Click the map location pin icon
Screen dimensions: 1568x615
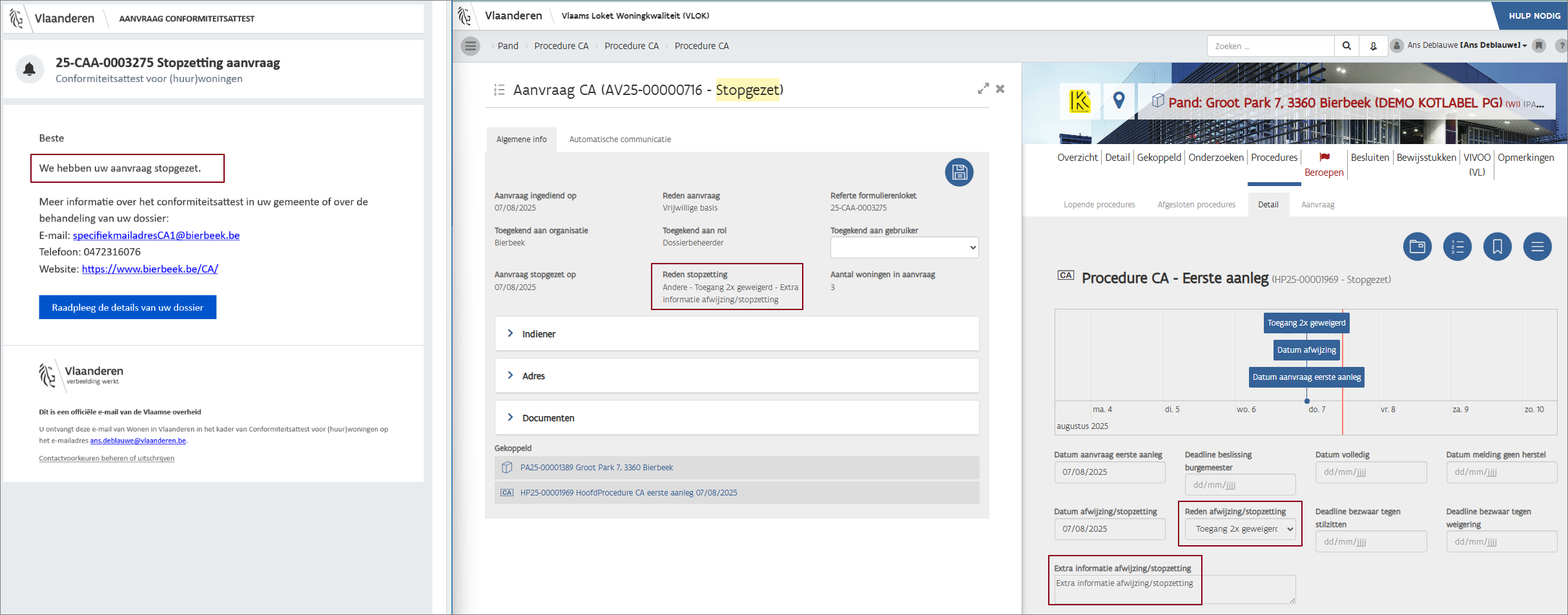point(1119,100)
